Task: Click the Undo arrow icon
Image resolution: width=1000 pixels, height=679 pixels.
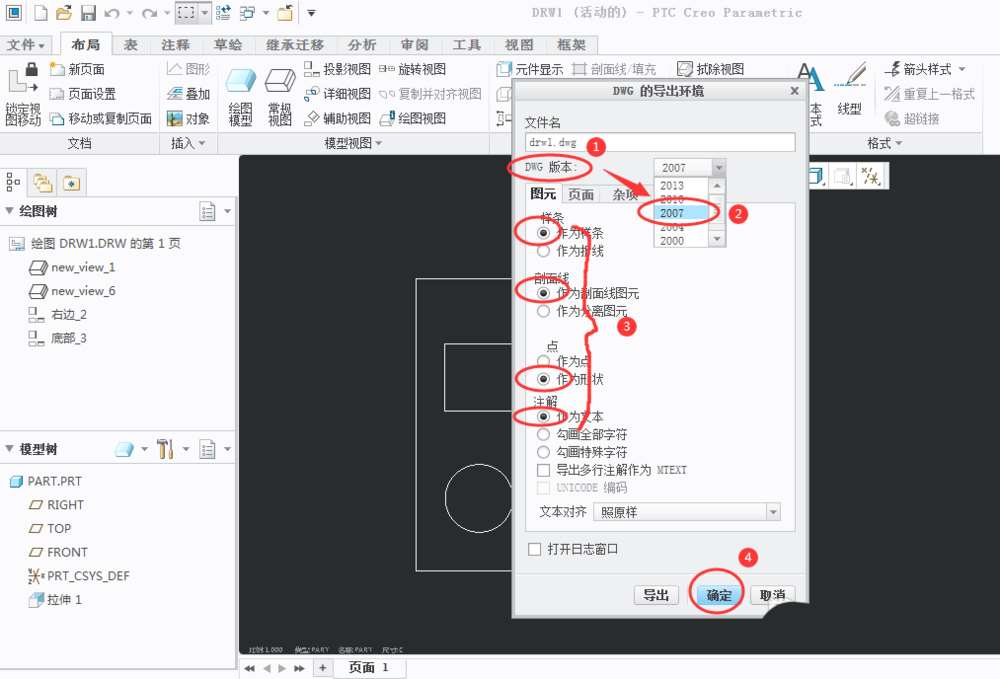Action: click(112, 13)
